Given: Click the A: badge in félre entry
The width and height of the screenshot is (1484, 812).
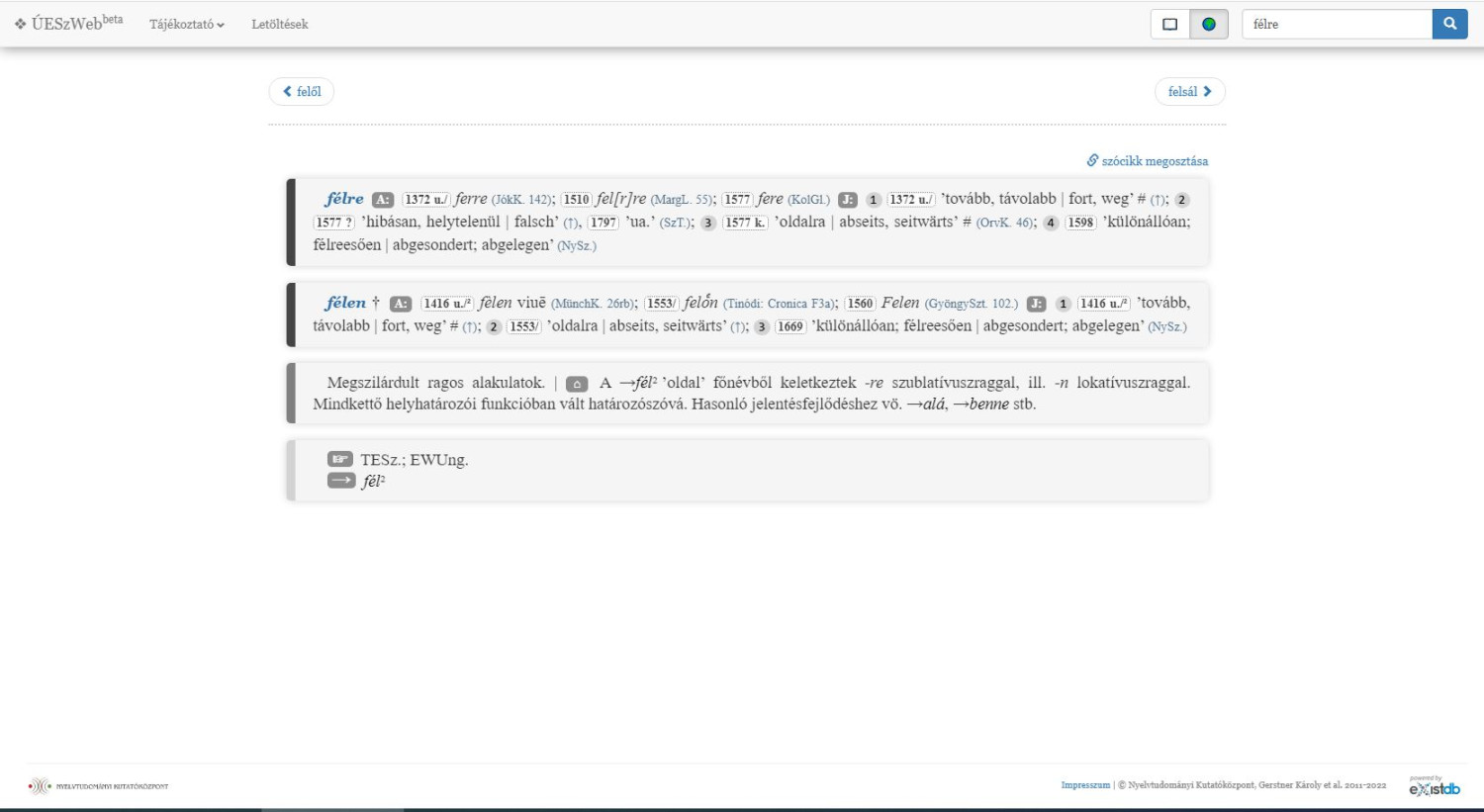Looking at the screenshot, I should [x=382, y=200].
